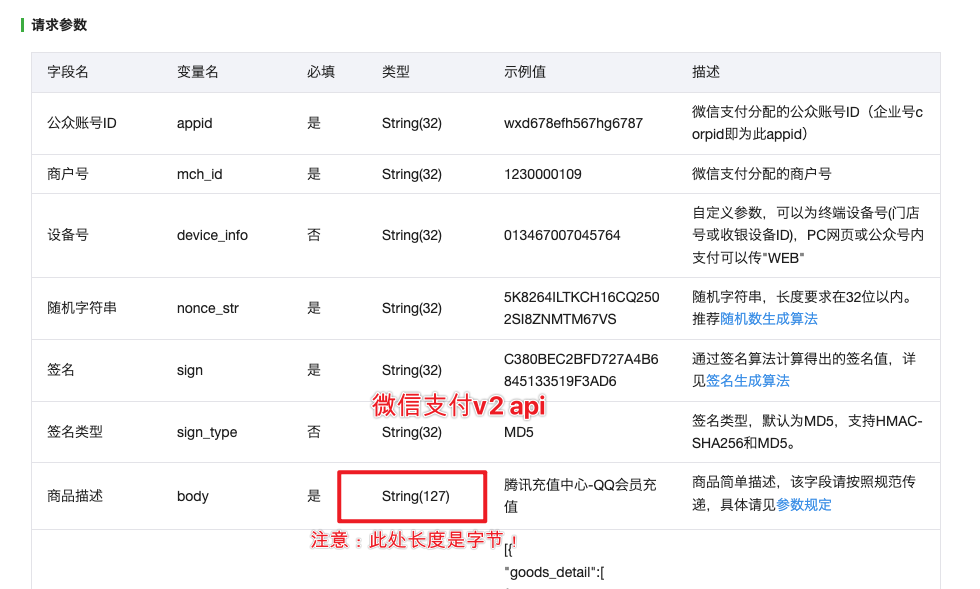Select the example value 013467007045764
Screen dimensions: 980x589
pos(562,235)
